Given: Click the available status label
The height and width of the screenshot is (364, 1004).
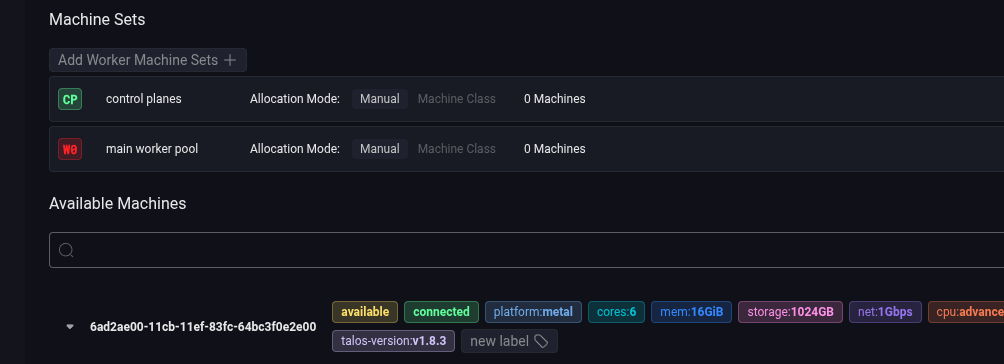Looking at the screenshot, I should tap(365, 312).
